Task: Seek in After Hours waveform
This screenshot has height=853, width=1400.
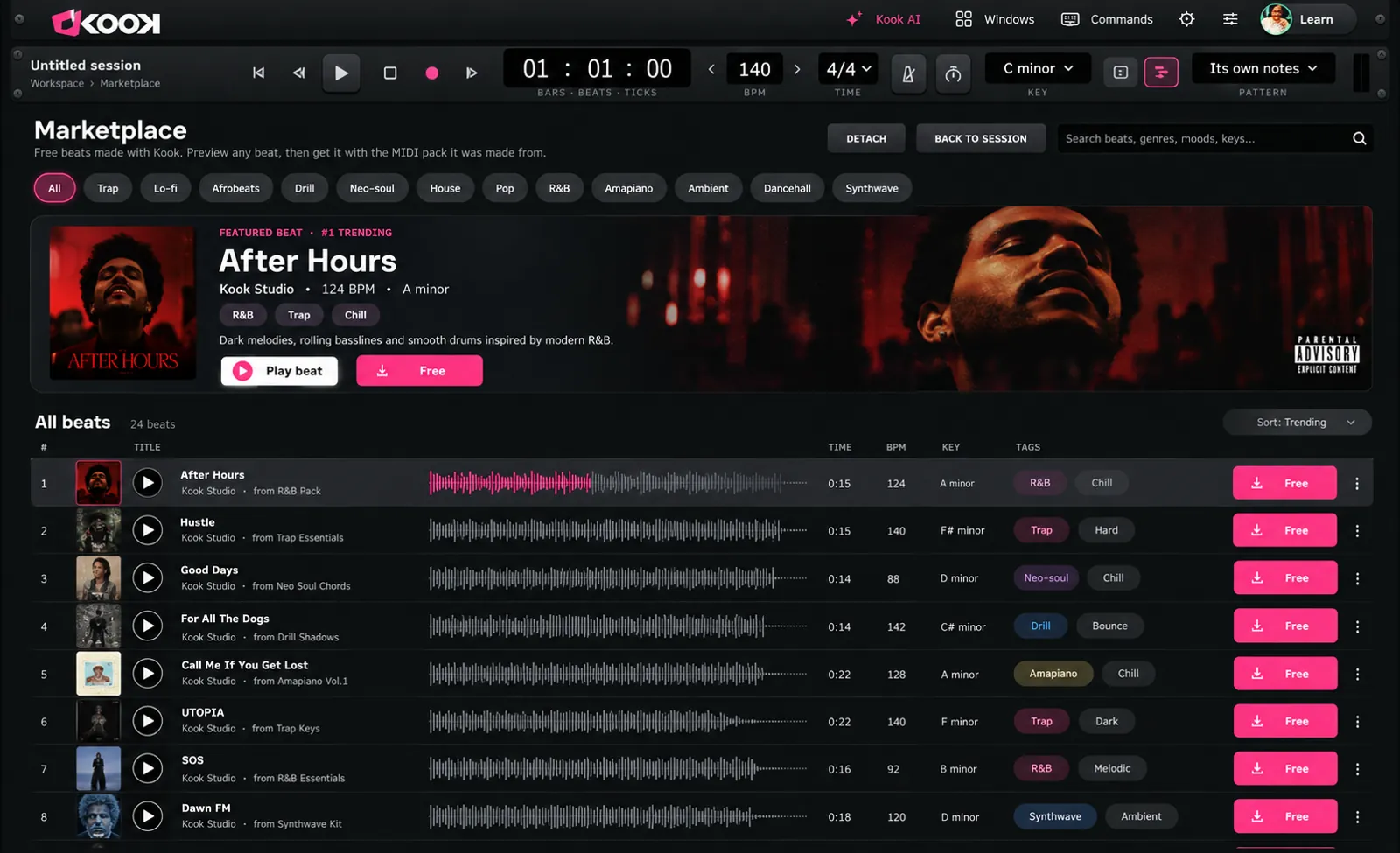Action: (618, 483)
